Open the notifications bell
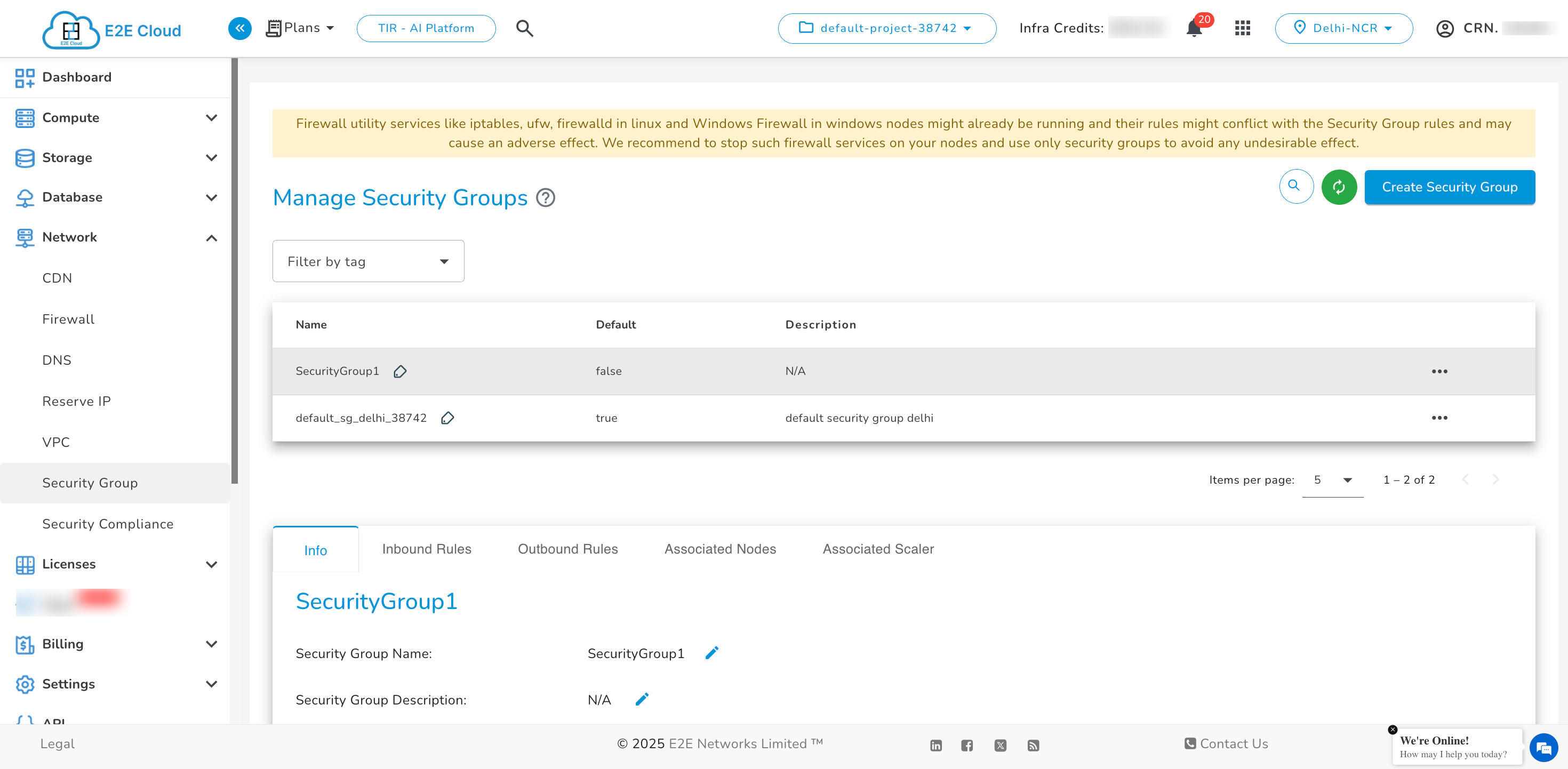This screenshot has height=769, width=1568. [1194, 28]
